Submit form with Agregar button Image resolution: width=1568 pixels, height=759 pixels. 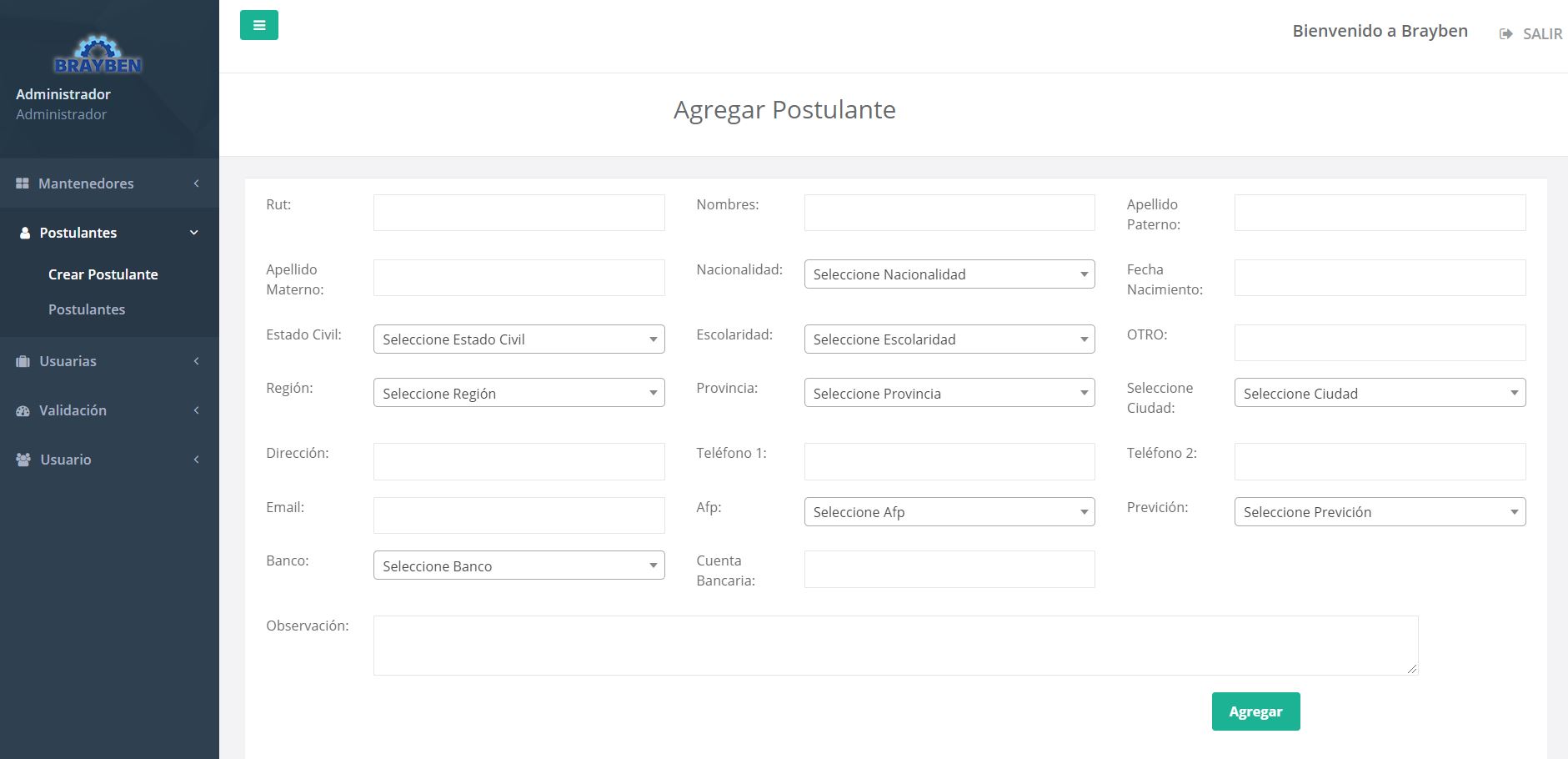[x=1255, y=711]
